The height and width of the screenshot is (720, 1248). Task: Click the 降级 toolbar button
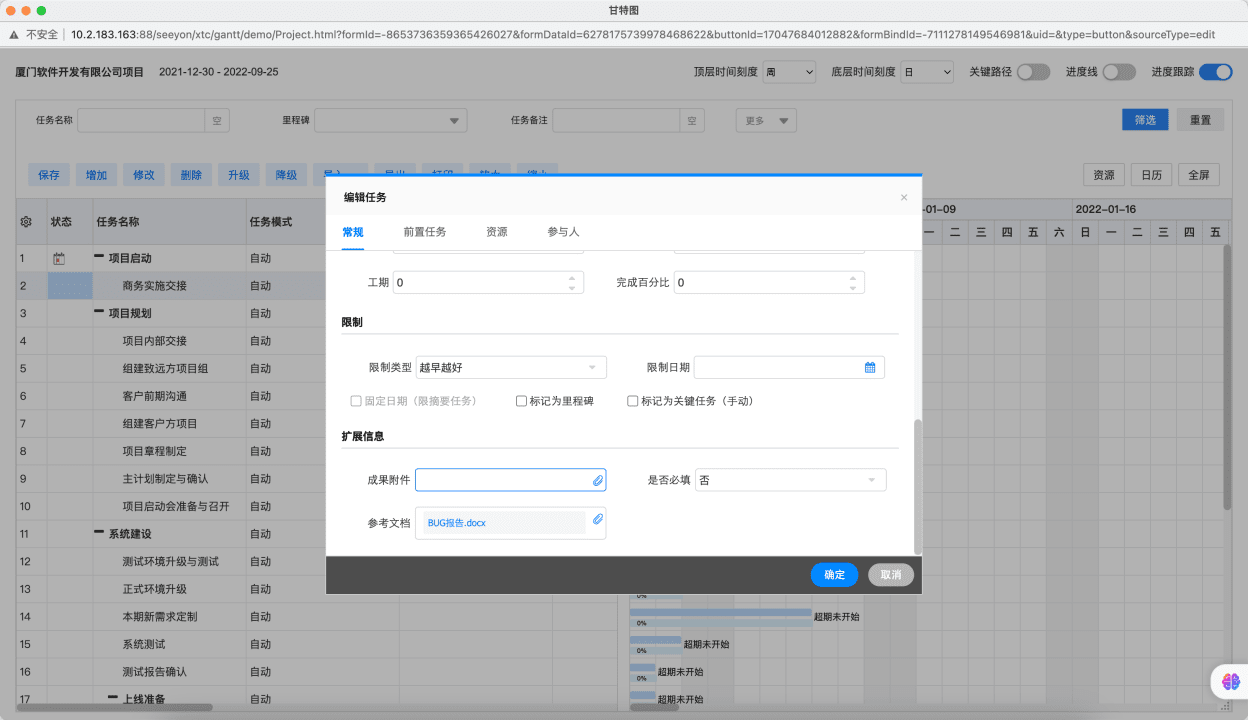(x=286, y=175)
